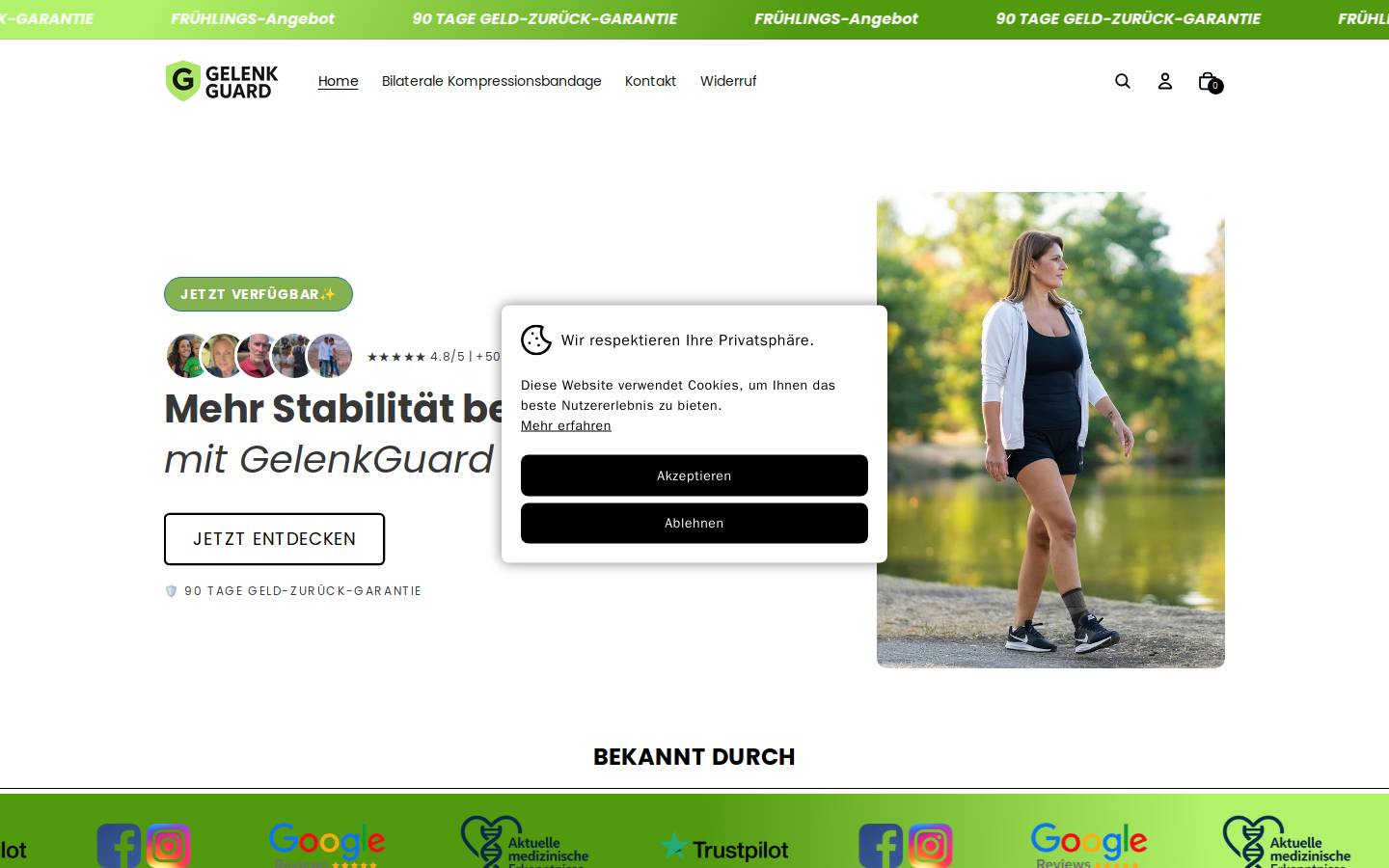Click the Wir respektieren Ihre Privatsphäre title
Screen dimensions: 1389x868
688,339
